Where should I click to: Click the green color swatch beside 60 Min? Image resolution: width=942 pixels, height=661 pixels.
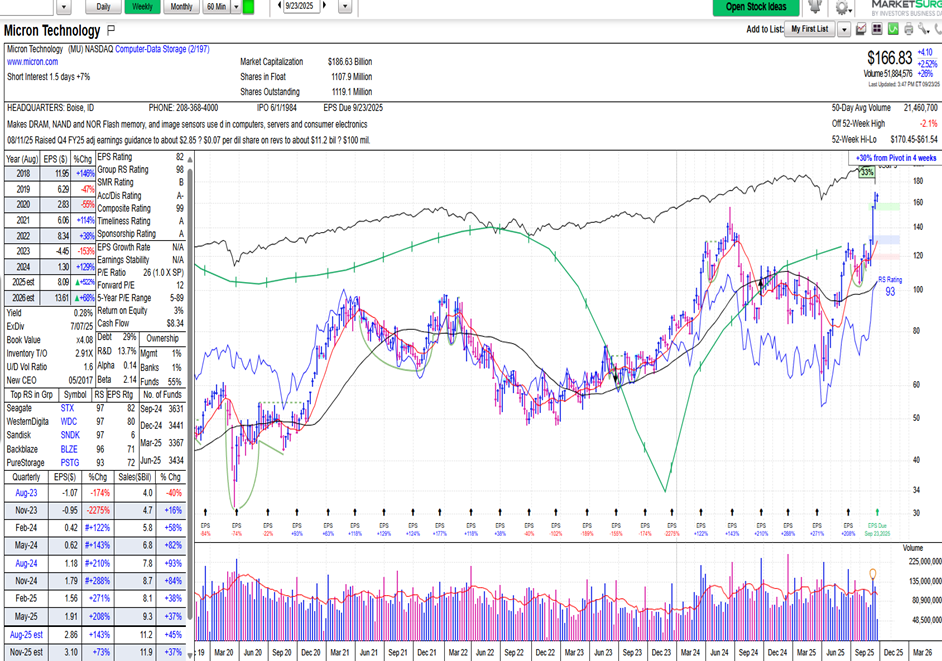pyautogui.click(x=250, y=7)
